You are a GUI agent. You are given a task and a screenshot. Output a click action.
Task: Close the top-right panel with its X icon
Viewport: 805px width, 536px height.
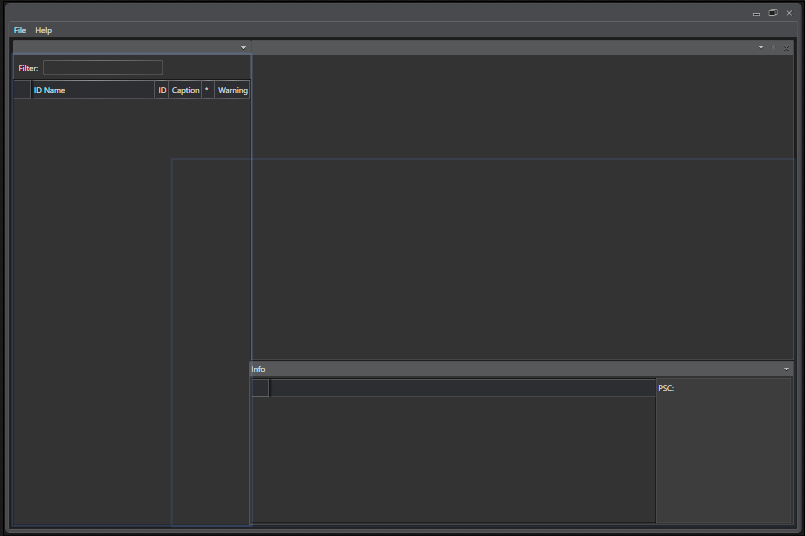(x=787, y=47)
